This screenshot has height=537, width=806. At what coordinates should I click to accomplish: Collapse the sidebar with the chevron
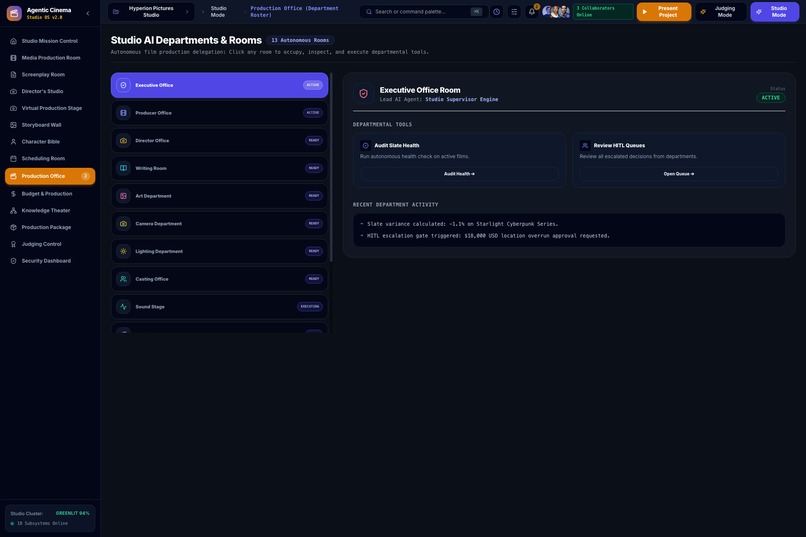[88, 13]
